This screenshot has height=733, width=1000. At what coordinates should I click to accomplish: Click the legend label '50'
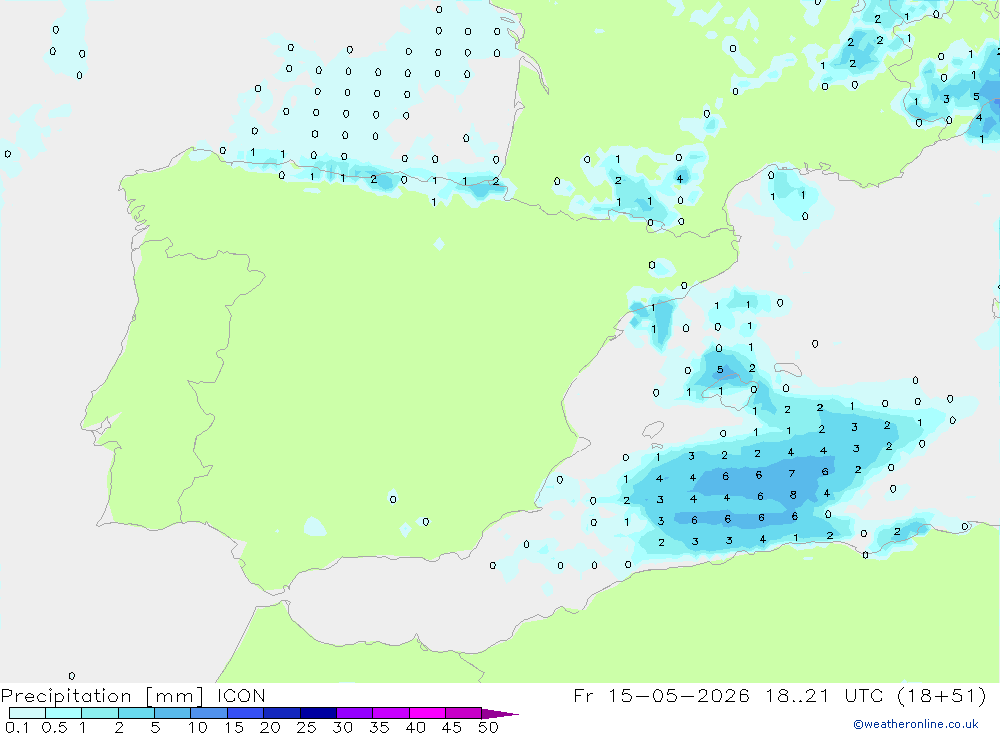[x=488, y=727]
